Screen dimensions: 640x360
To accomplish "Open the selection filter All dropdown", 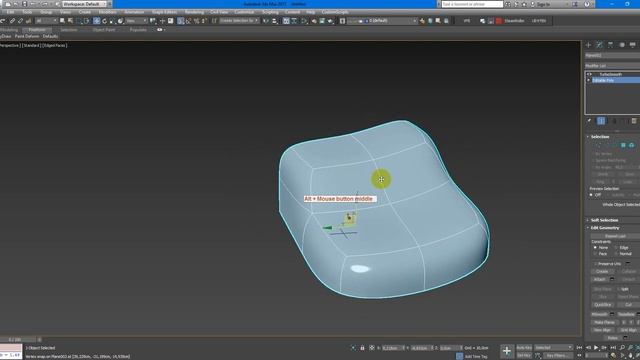I will 46,21.
